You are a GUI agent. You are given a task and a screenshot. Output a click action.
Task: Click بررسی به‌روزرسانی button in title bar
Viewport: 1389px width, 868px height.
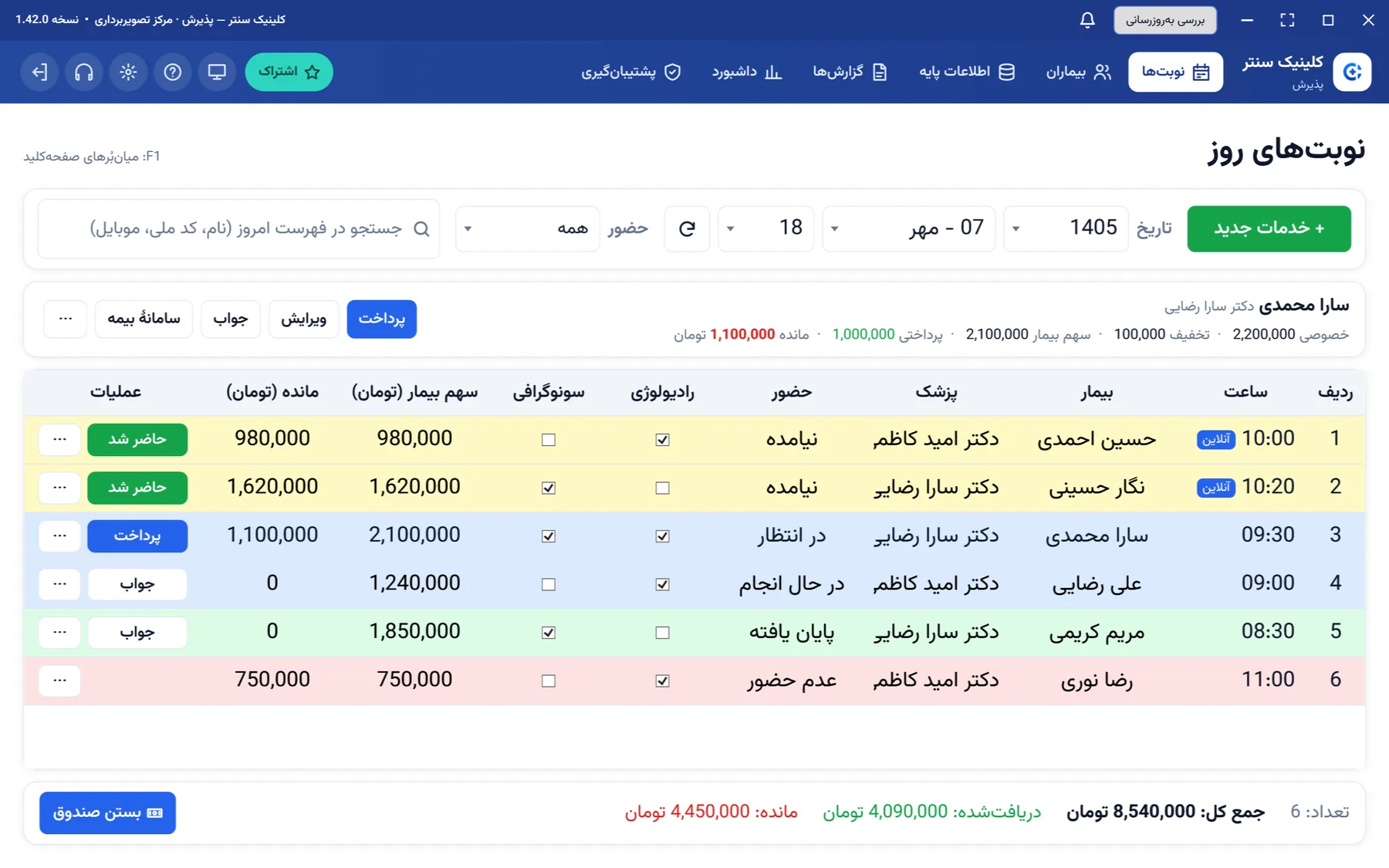(1164, 20)
